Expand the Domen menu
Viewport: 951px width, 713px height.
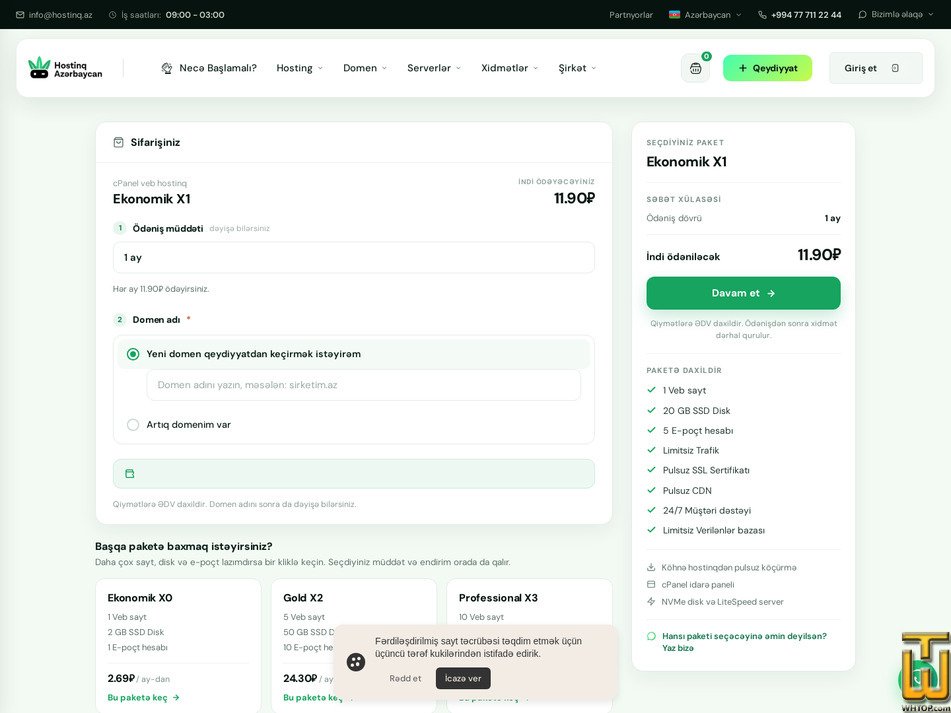coord(365,68)
